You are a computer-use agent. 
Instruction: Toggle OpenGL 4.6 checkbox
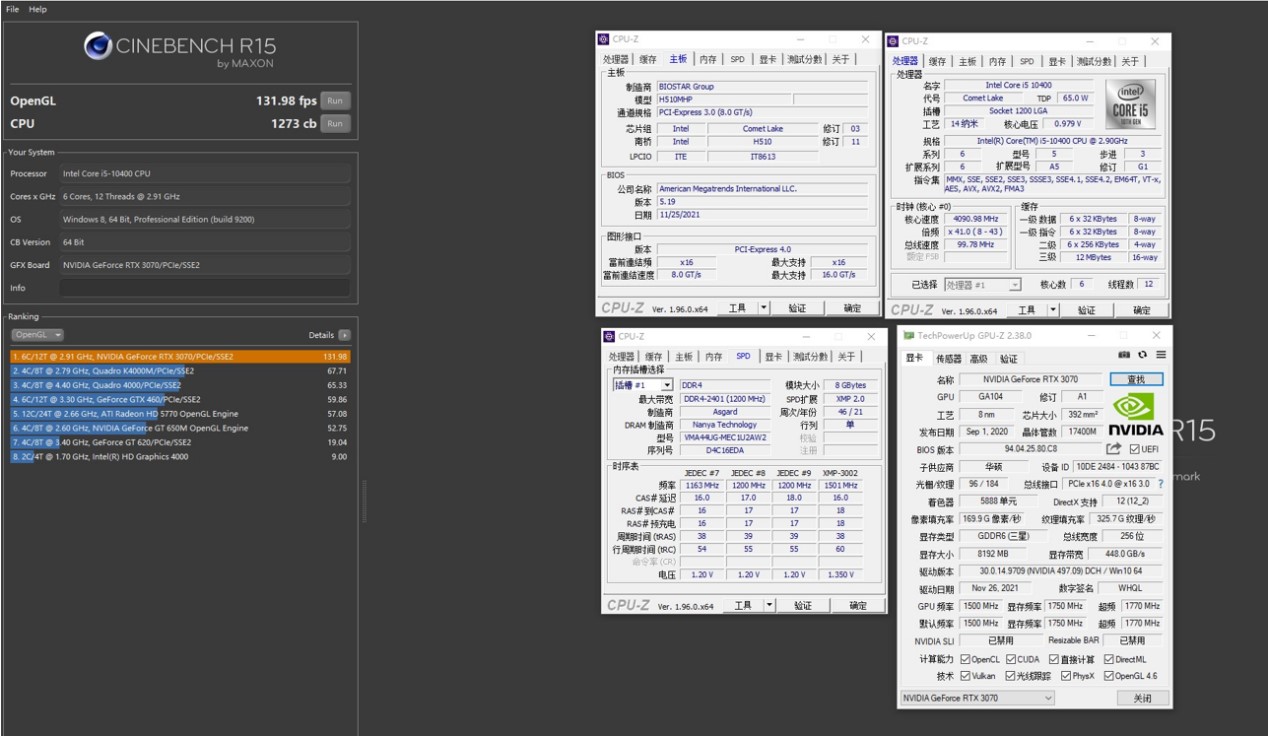click(1108, 676)
